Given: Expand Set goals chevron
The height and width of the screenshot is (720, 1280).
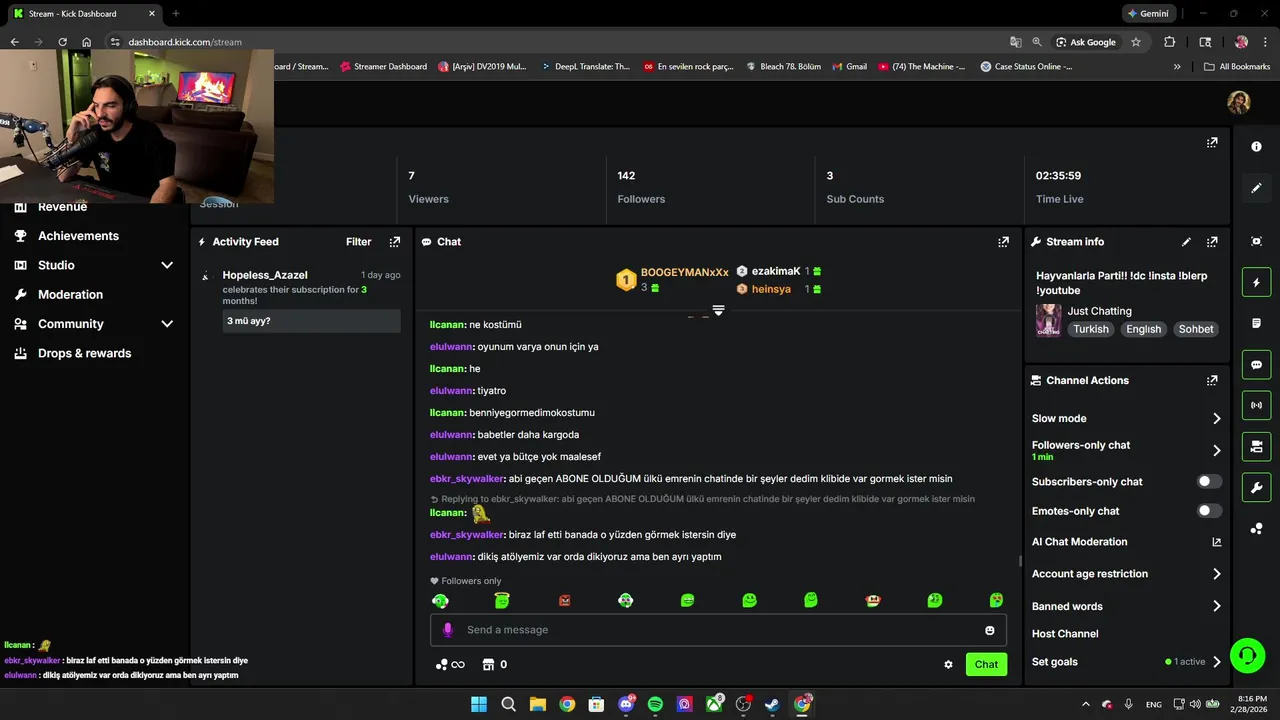Looking at the screenshot, I should pos(1216,662).
